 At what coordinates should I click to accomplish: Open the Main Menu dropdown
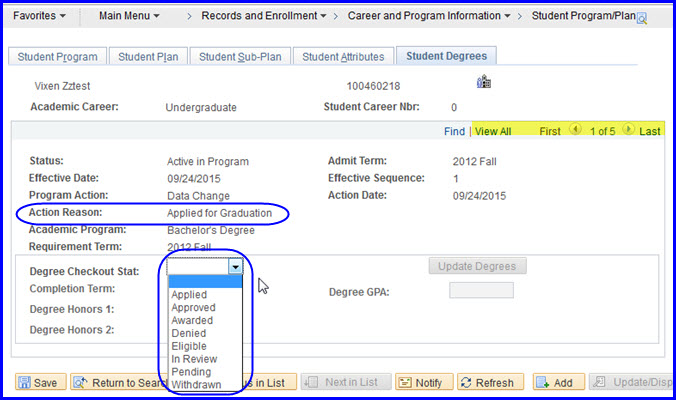tap(129, 16)
